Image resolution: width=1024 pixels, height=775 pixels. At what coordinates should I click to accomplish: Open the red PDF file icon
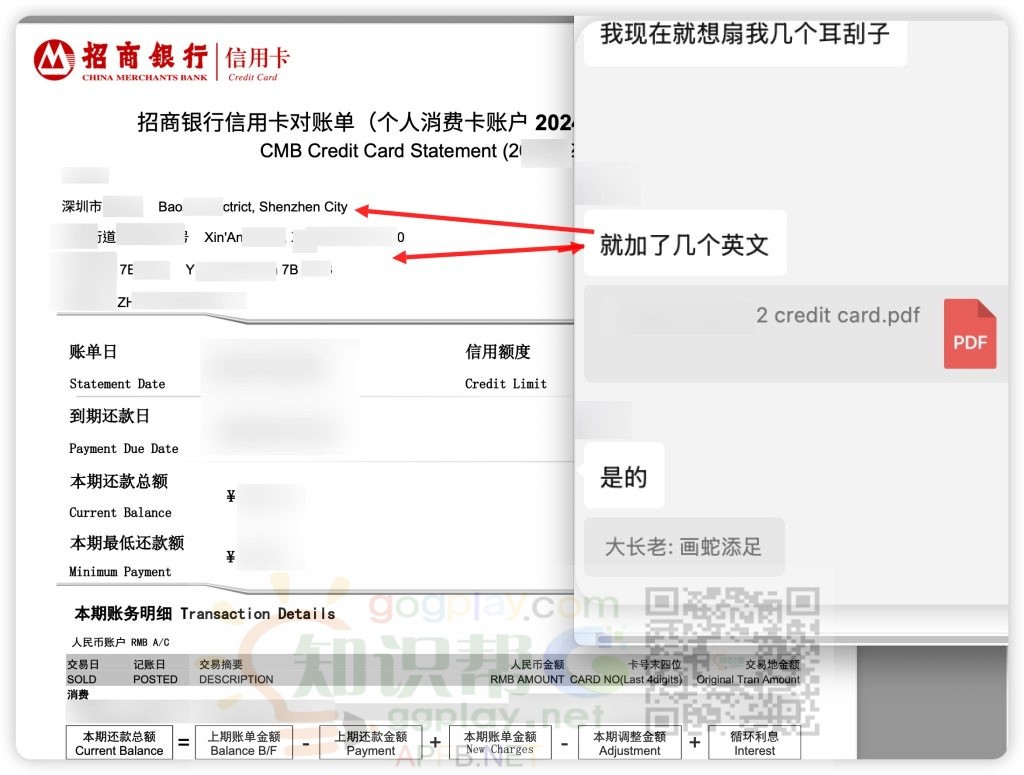(970, 334)
